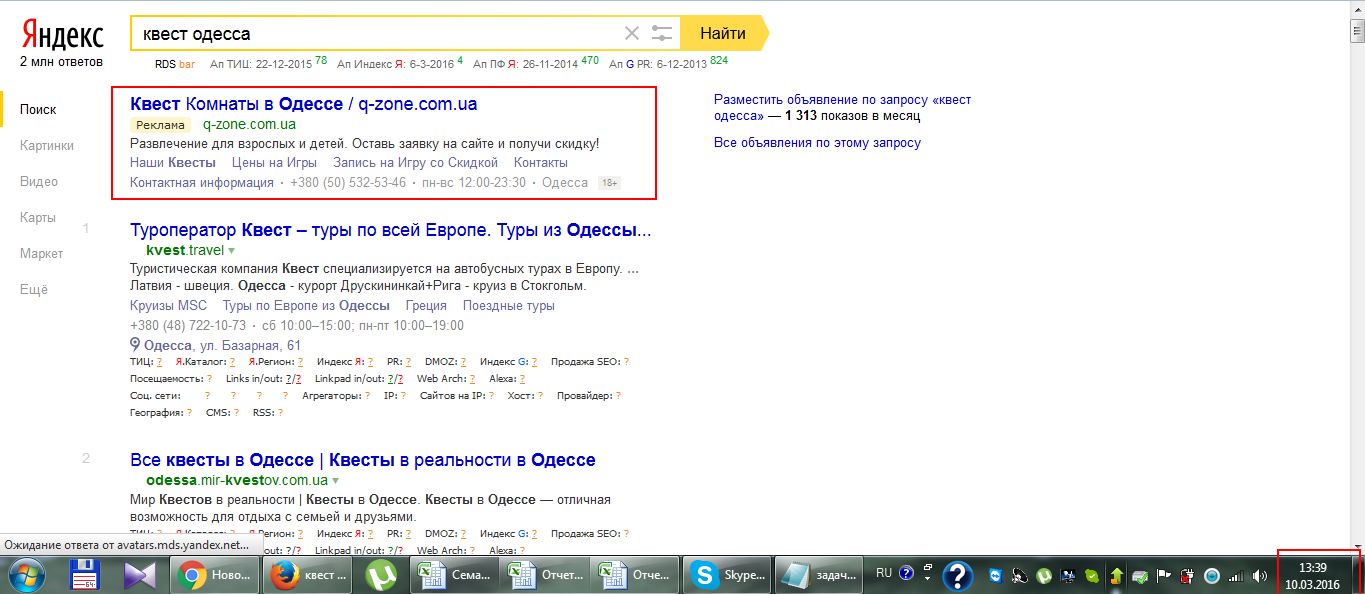The height and width of the screenshot is (594, 1365).
Task: Click the RU language indicator
Action: (884, 573)
